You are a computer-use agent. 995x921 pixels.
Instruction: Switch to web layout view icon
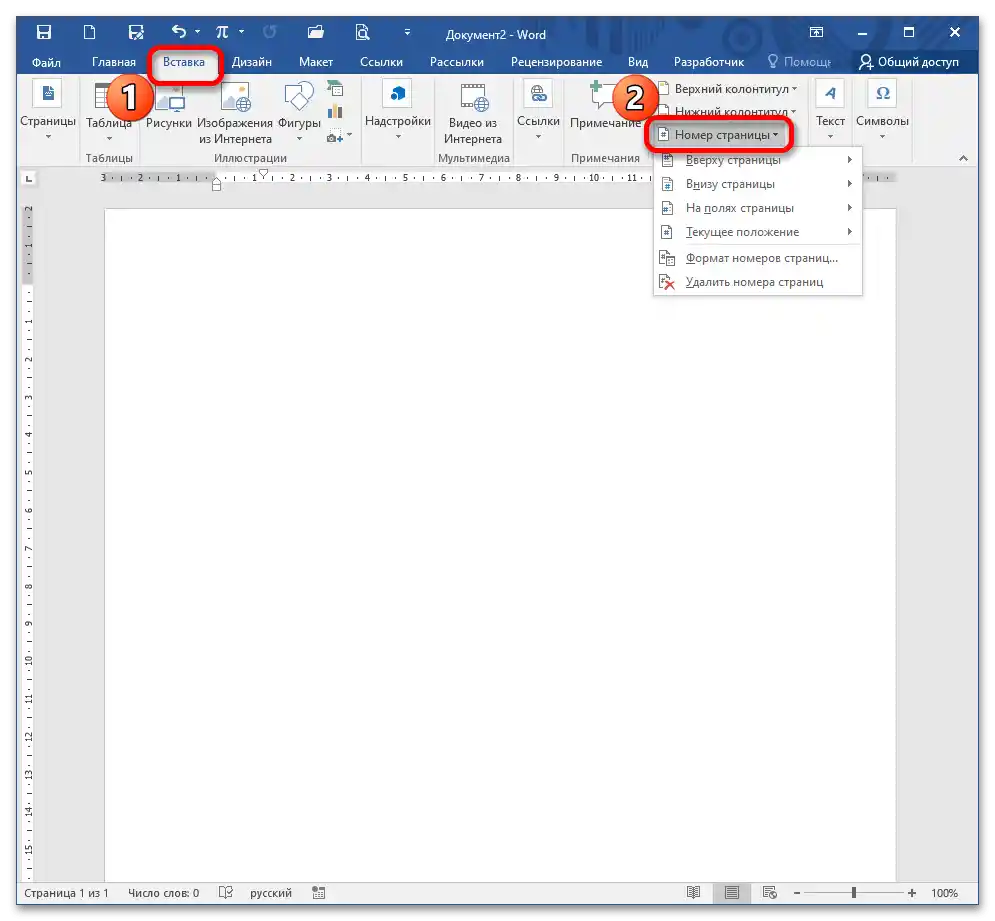click(x=770, y=892)
